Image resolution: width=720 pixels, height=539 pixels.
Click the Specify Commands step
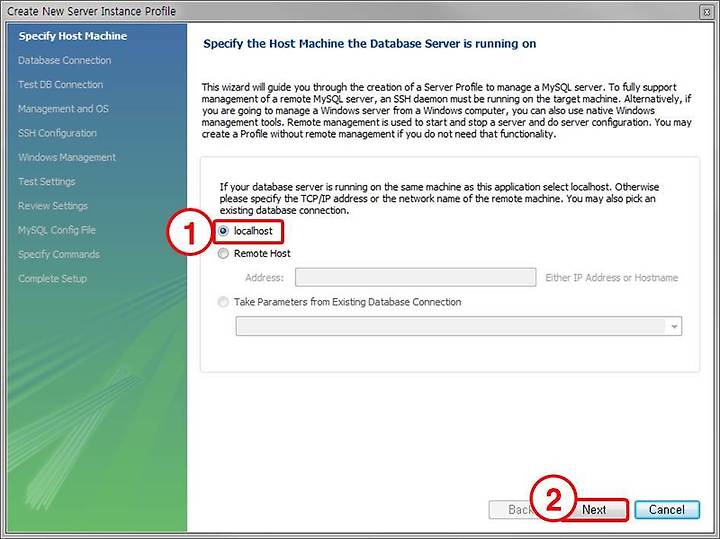(58, 254)
